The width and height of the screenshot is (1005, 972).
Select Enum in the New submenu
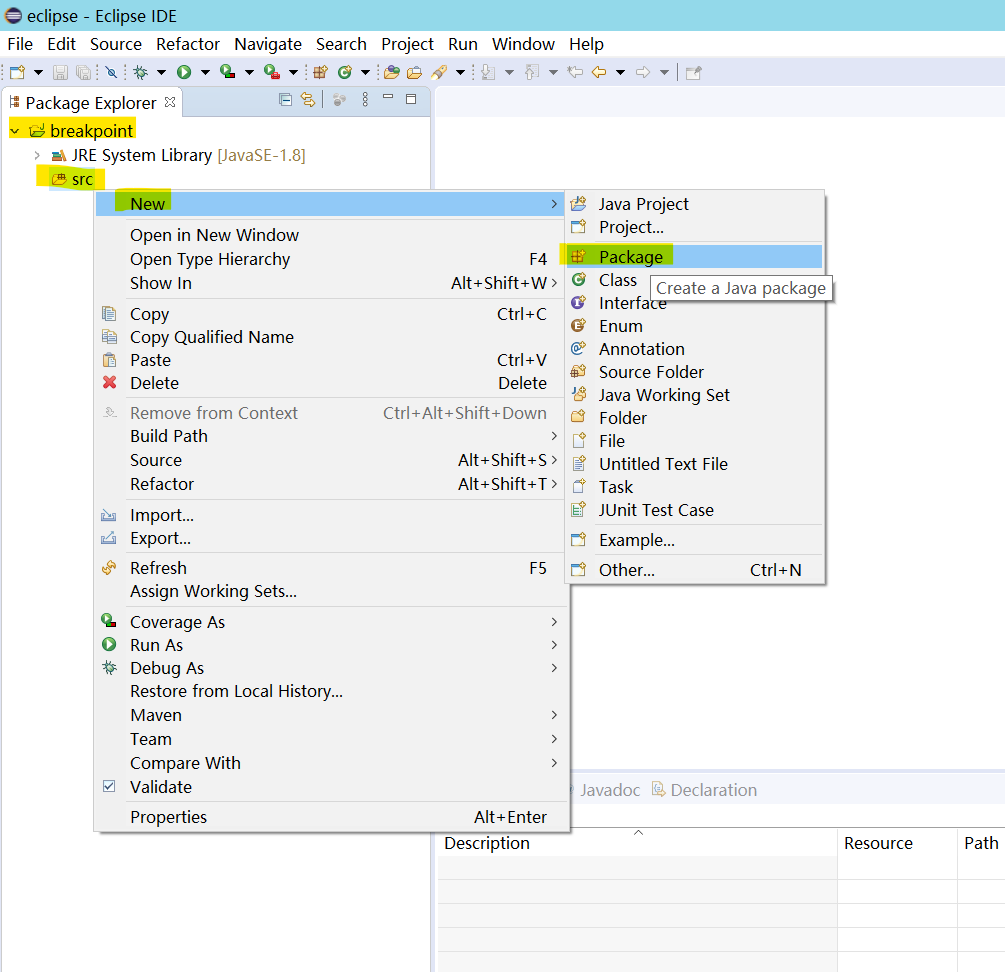694,326
